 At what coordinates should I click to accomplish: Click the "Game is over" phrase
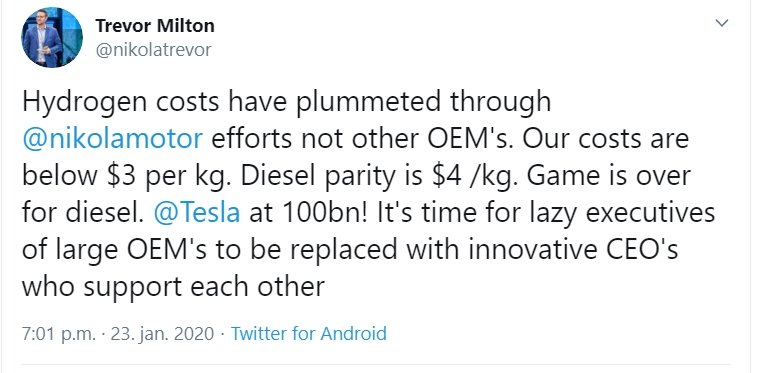(x=609, y=176)
